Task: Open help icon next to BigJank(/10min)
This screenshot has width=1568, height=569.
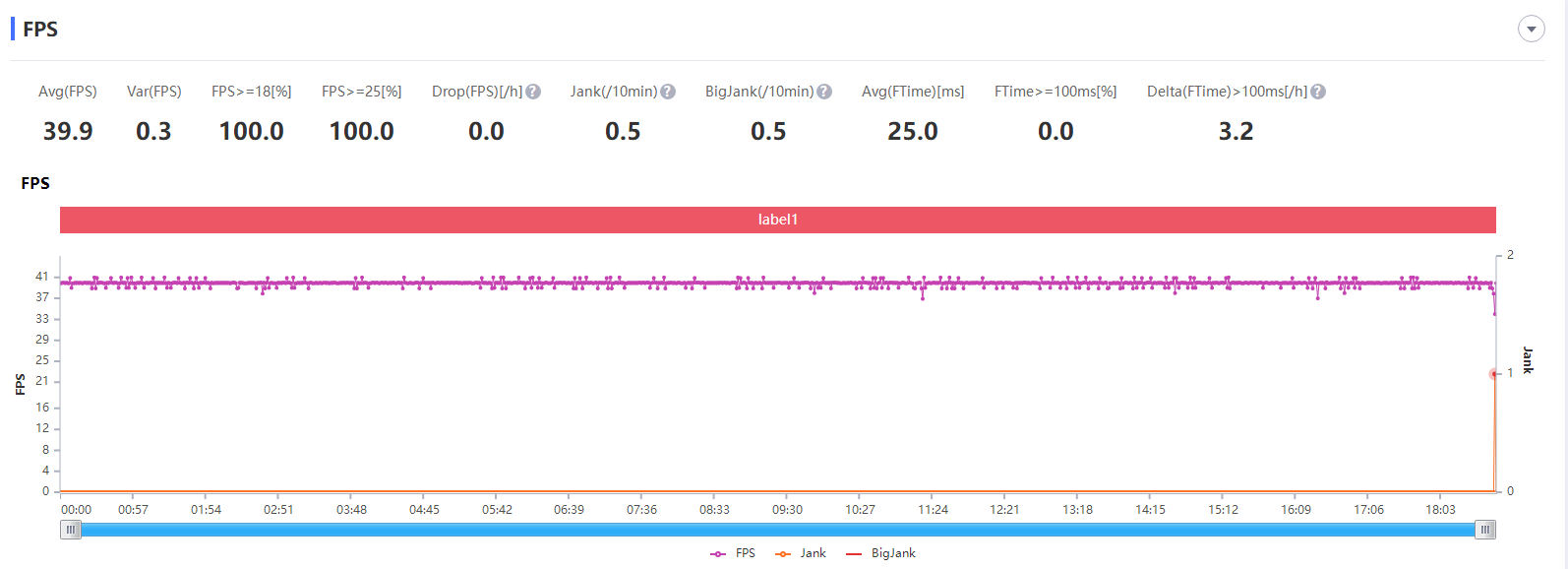Action: (x=824, y=92)
